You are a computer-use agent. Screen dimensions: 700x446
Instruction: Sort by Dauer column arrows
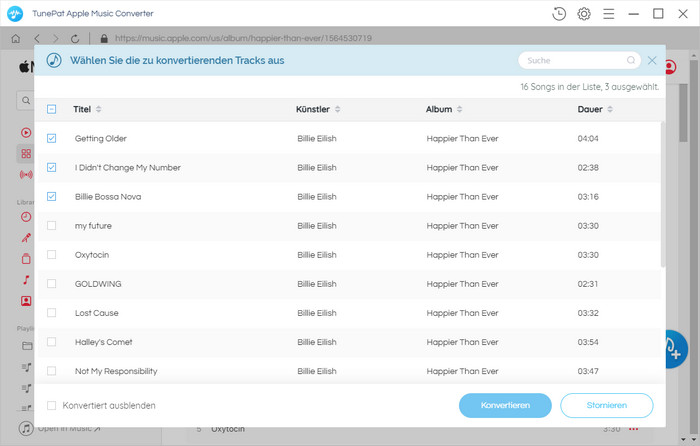tap(610, 109)
